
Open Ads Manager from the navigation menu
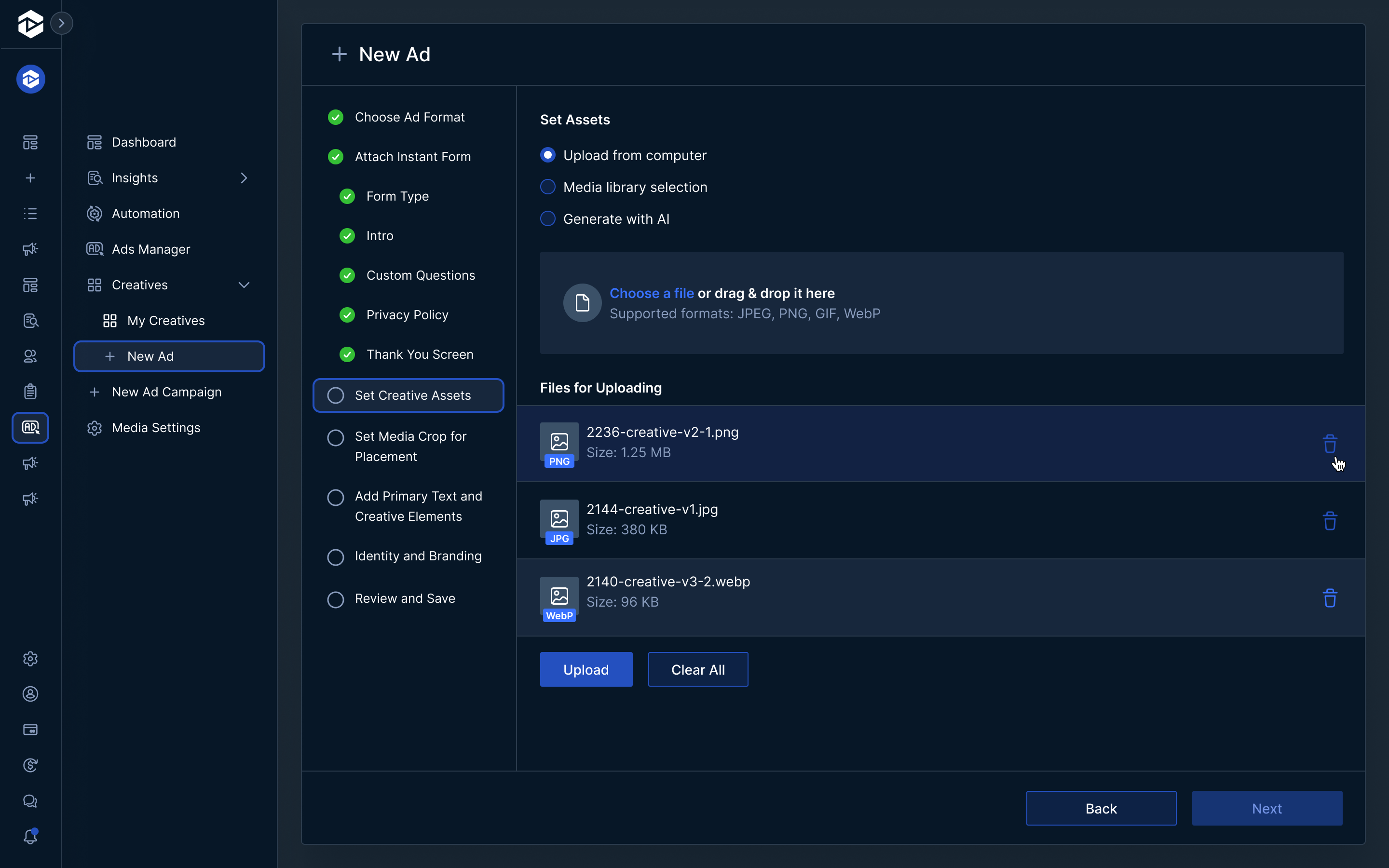point(150,249)
